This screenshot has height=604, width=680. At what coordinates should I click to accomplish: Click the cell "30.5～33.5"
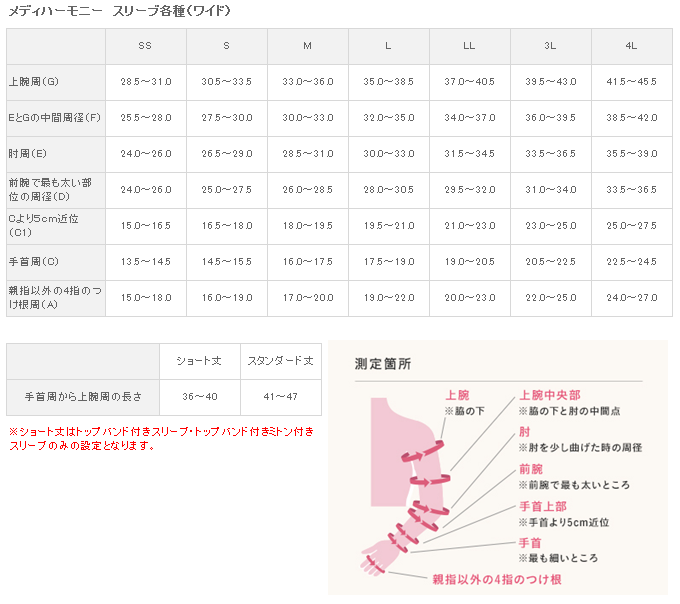point(226,82)
